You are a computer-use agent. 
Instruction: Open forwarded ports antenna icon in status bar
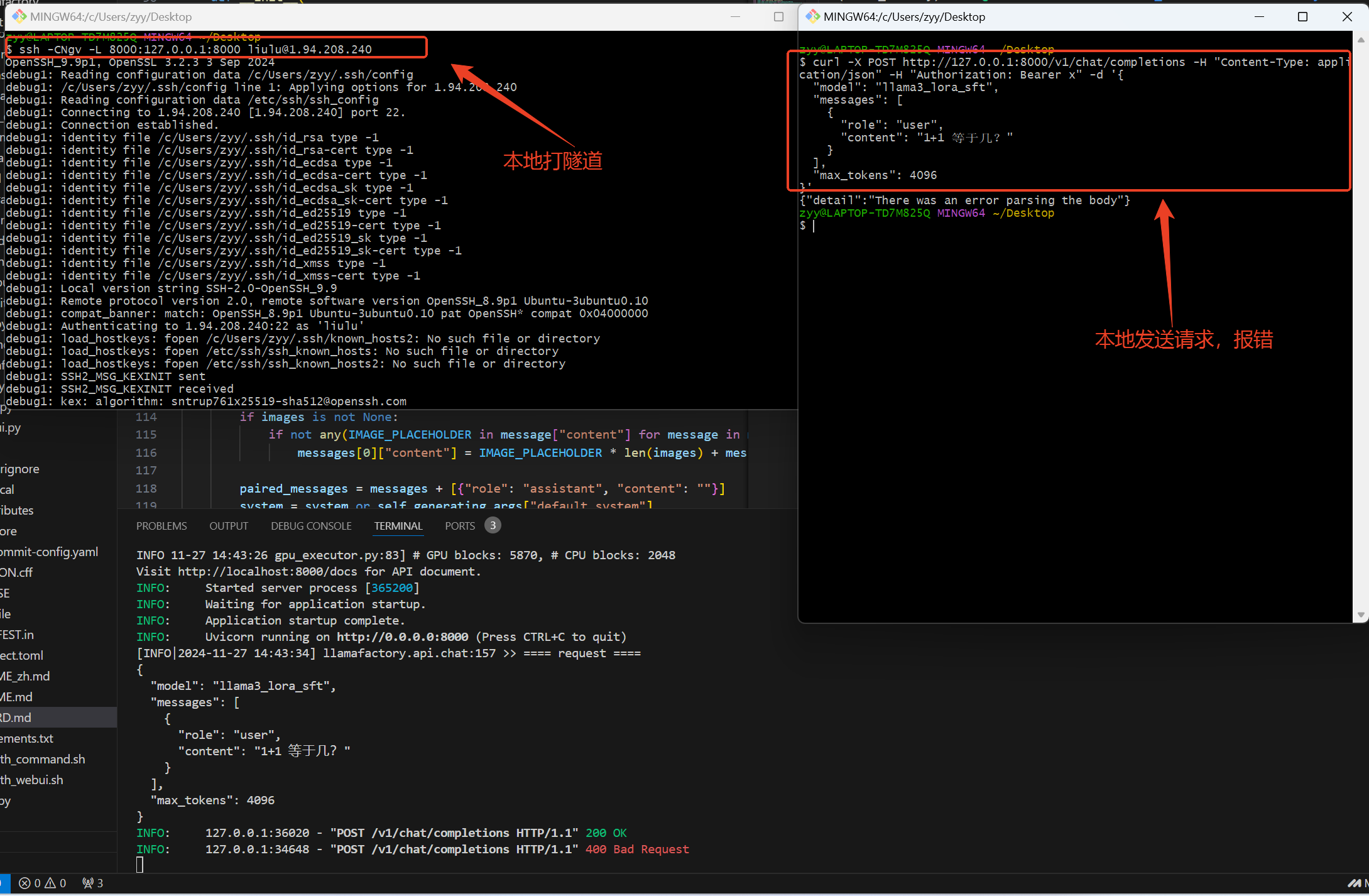click(88, 883)
